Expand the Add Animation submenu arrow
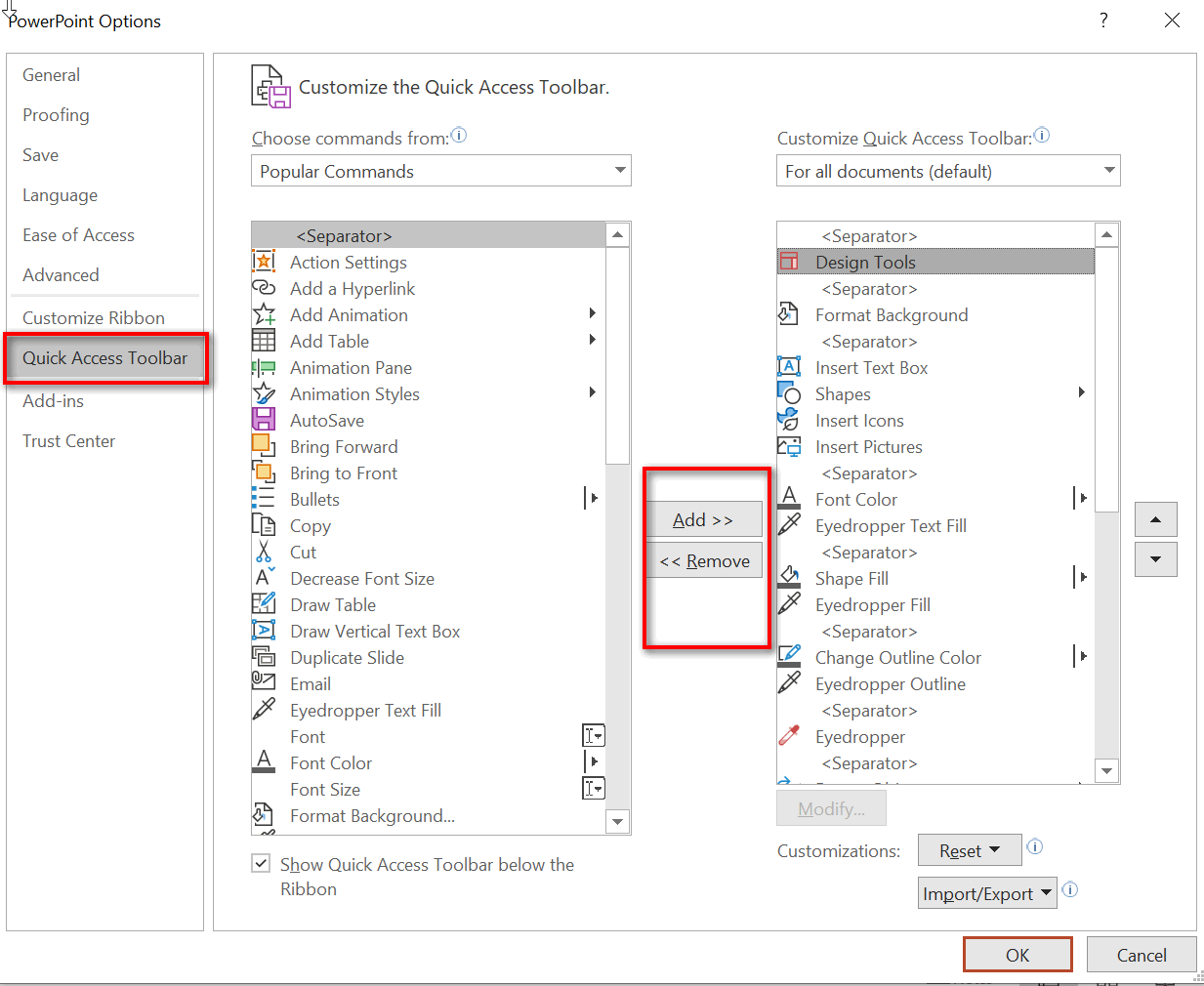Image resolution: width=1204 pixels, height=986 pixels. [x=593, y=313]
